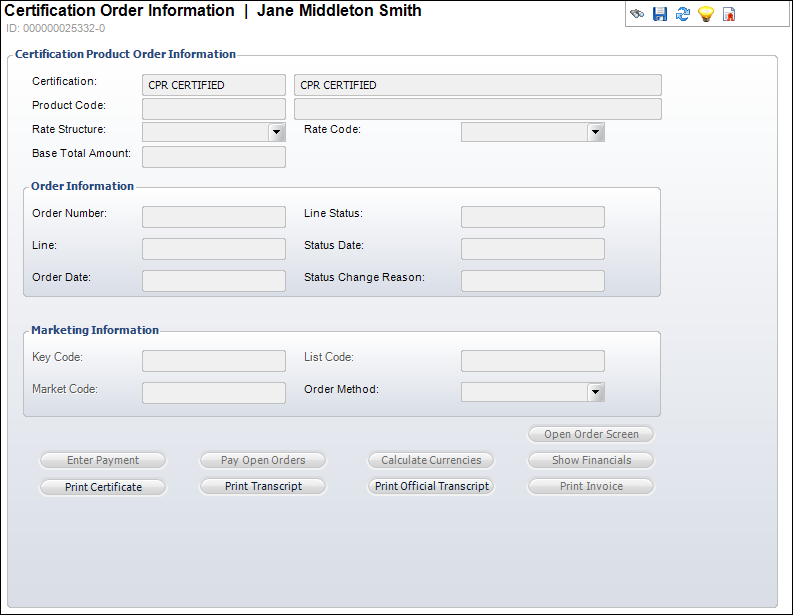Click the blue arrows refresh icon
Screen dimensions: 793x615
[x=683, y=14]
